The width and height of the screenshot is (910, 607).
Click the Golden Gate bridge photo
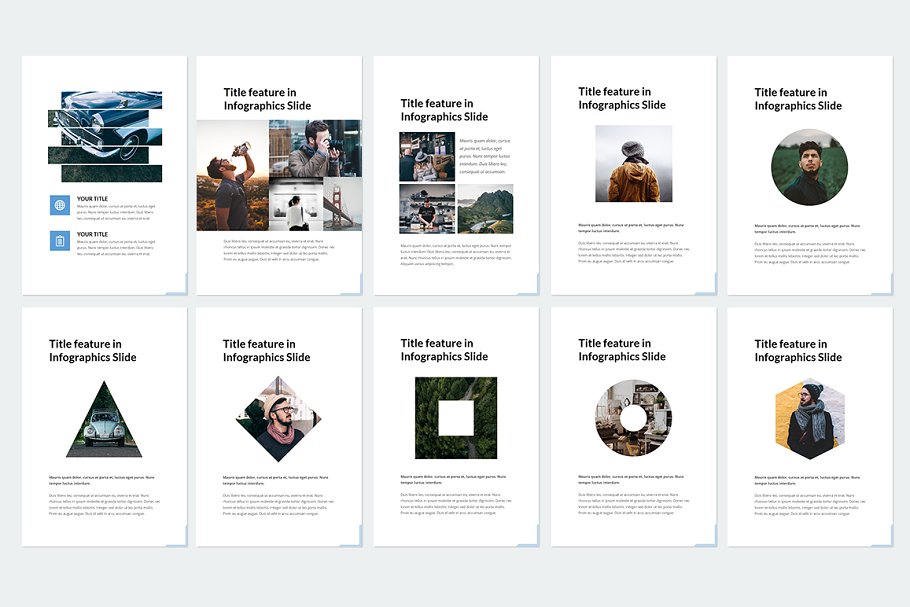[341, 205]
